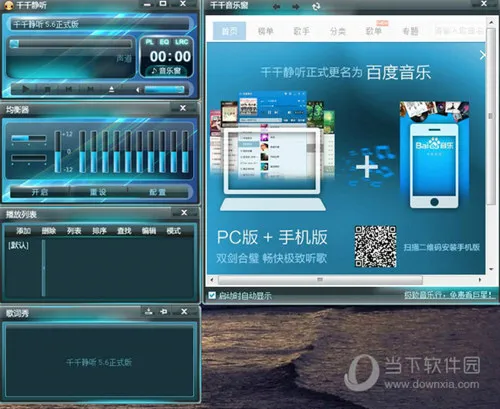Screen dimensions: 500x409
Task: Refresh the music window page
Action: (x=316, y=6)
